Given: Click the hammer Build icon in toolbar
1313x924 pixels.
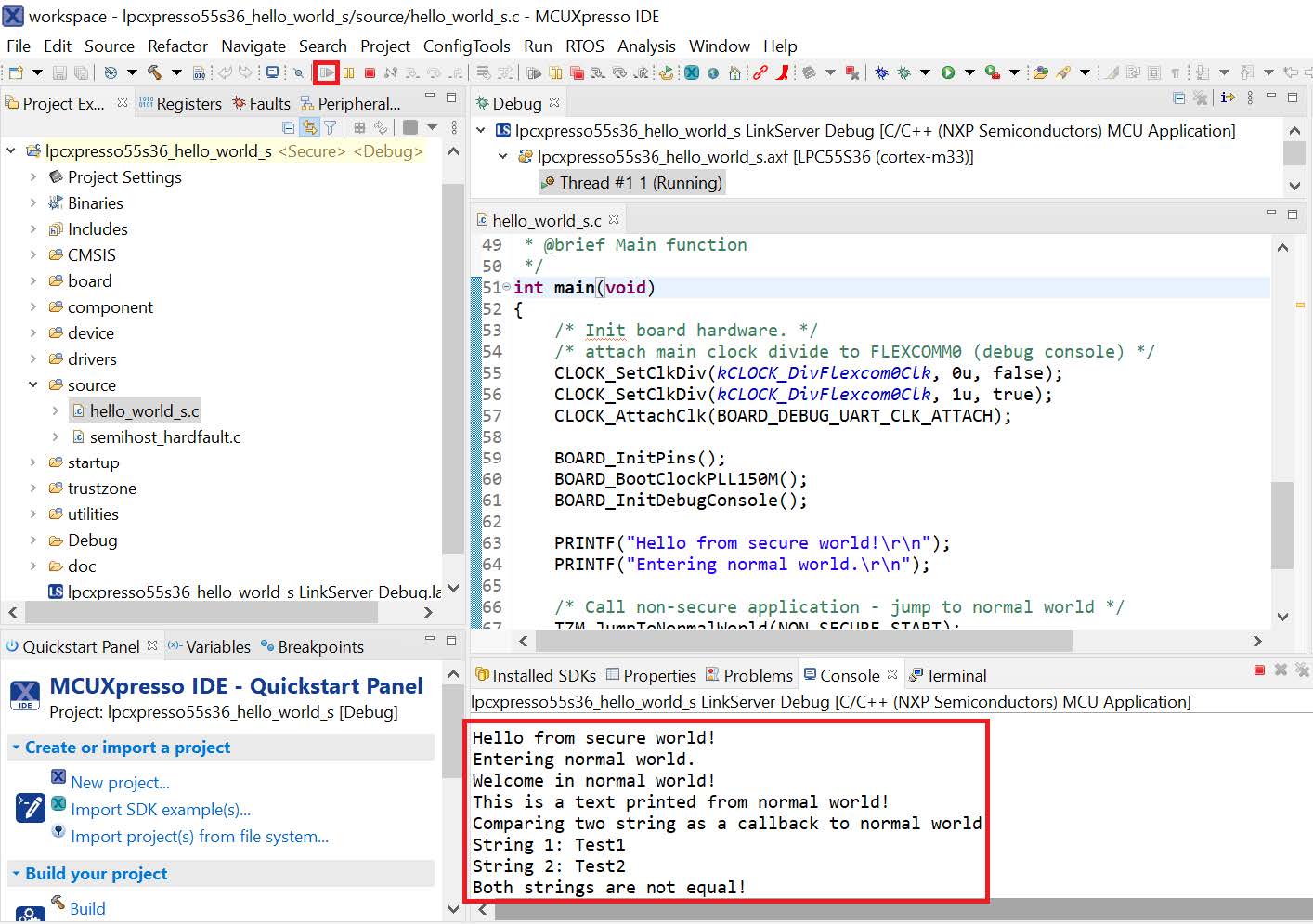Looking at the screenshot, I should (154, 72).
